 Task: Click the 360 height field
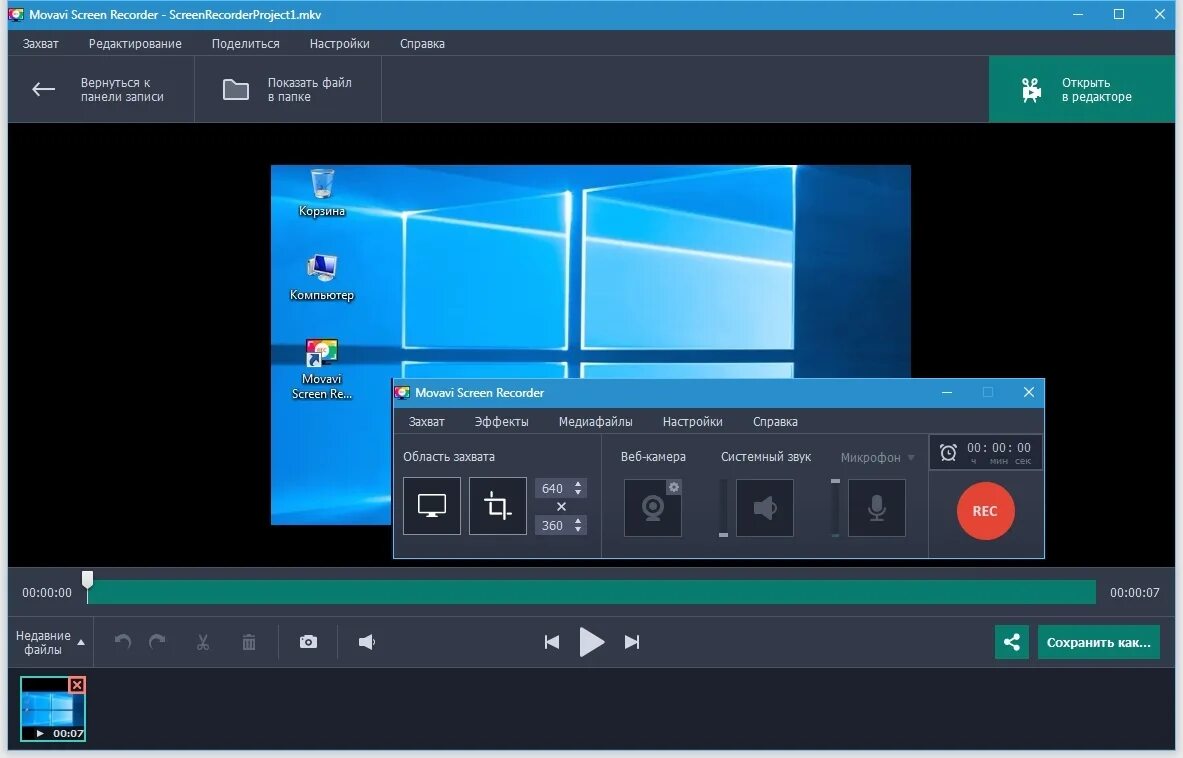point(552,525)
